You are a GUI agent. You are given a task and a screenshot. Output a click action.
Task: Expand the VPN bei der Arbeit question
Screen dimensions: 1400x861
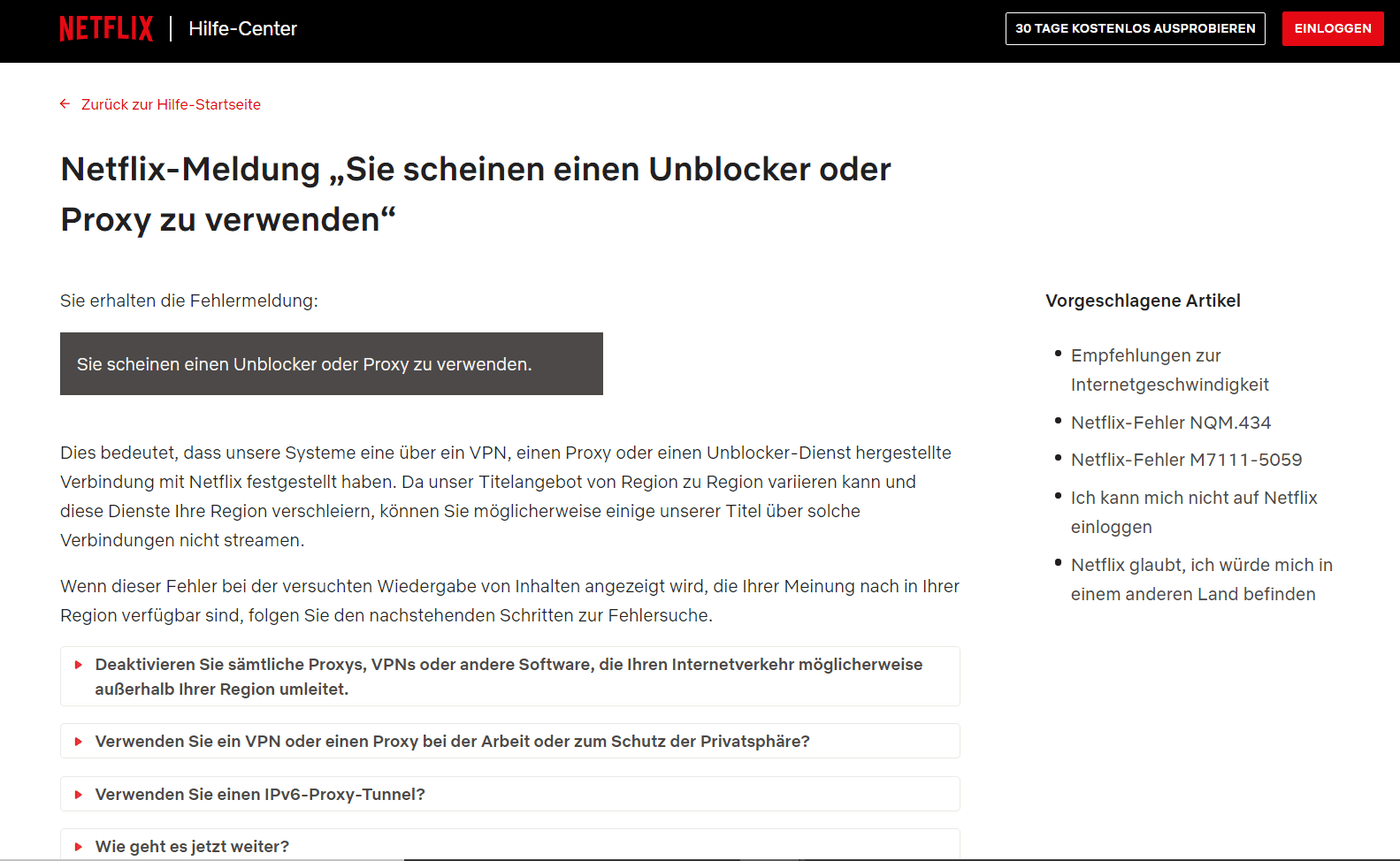tap(452, 741)
